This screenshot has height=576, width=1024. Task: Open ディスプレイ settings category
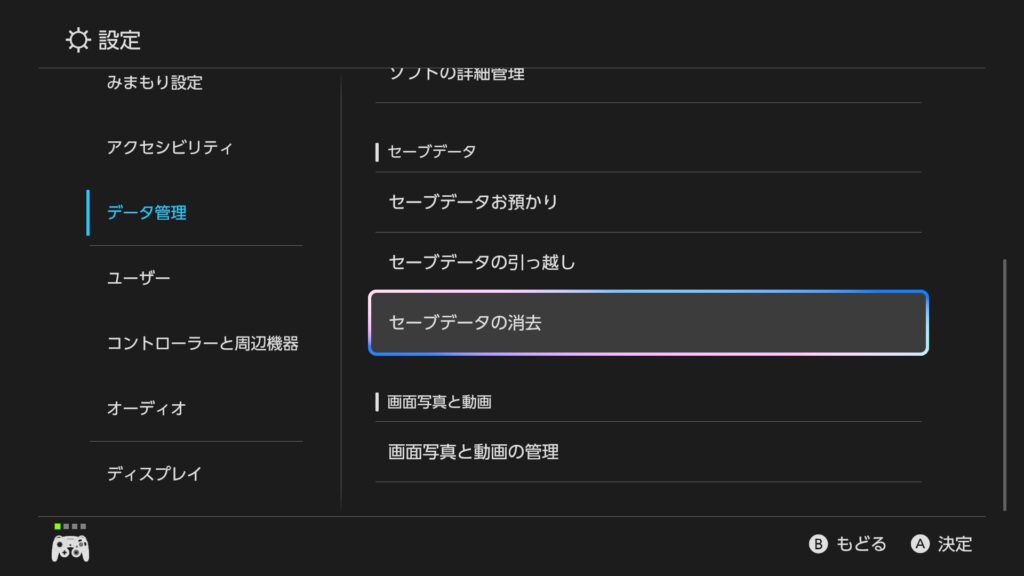[154, 474]
